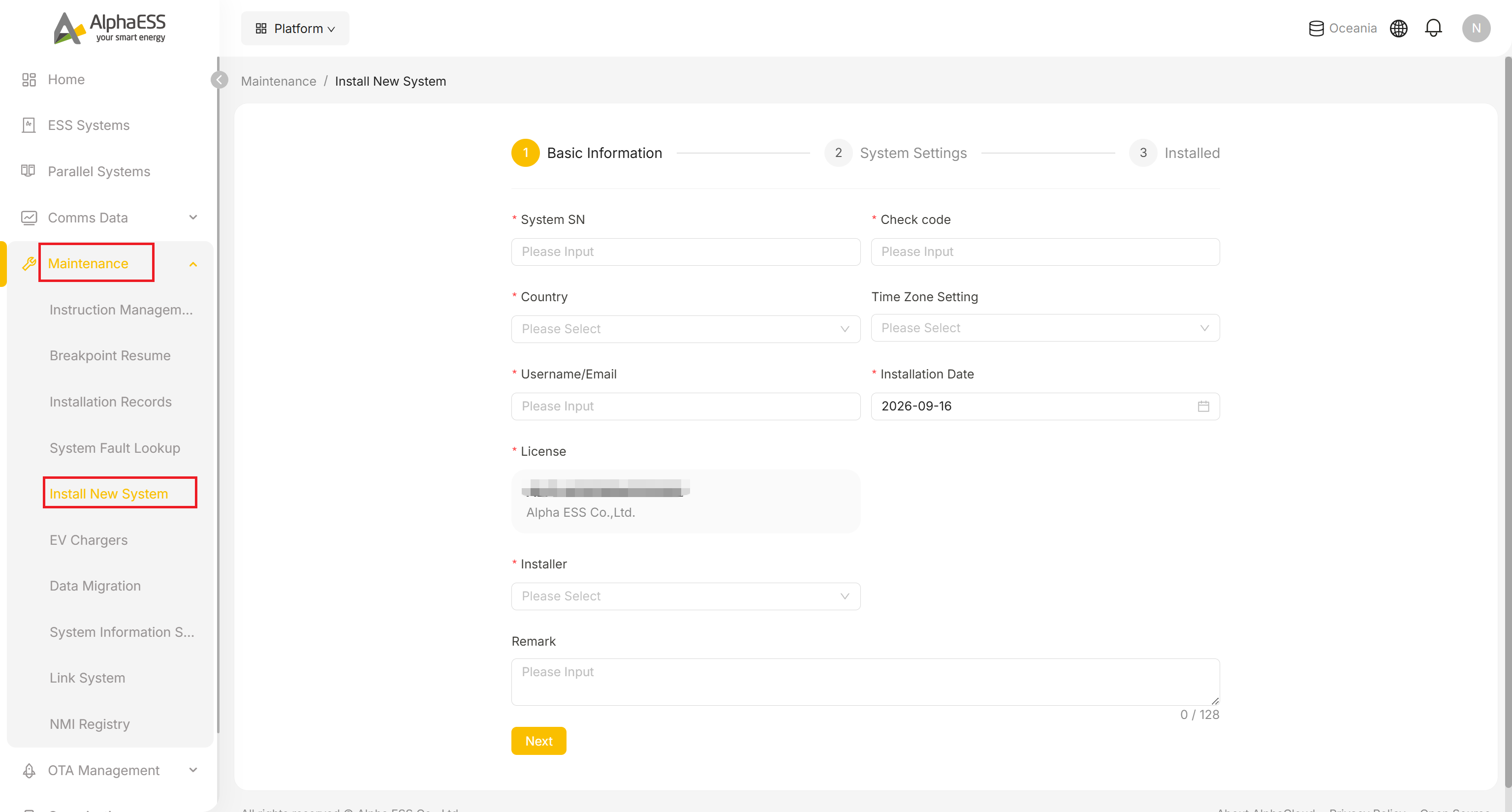Click the AlphaESS logo
The width and height of the screenshot is (1512, 812).
[110, 28]
